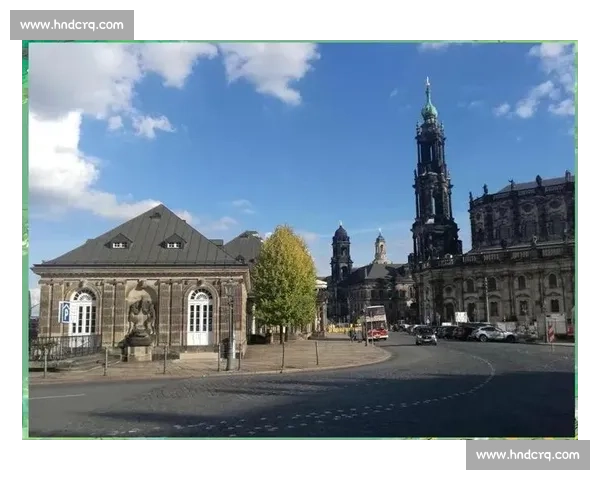Select the statue in the building's niche
Image resolution: width=600 pixels, height=480 pixels.
(141, 318)
